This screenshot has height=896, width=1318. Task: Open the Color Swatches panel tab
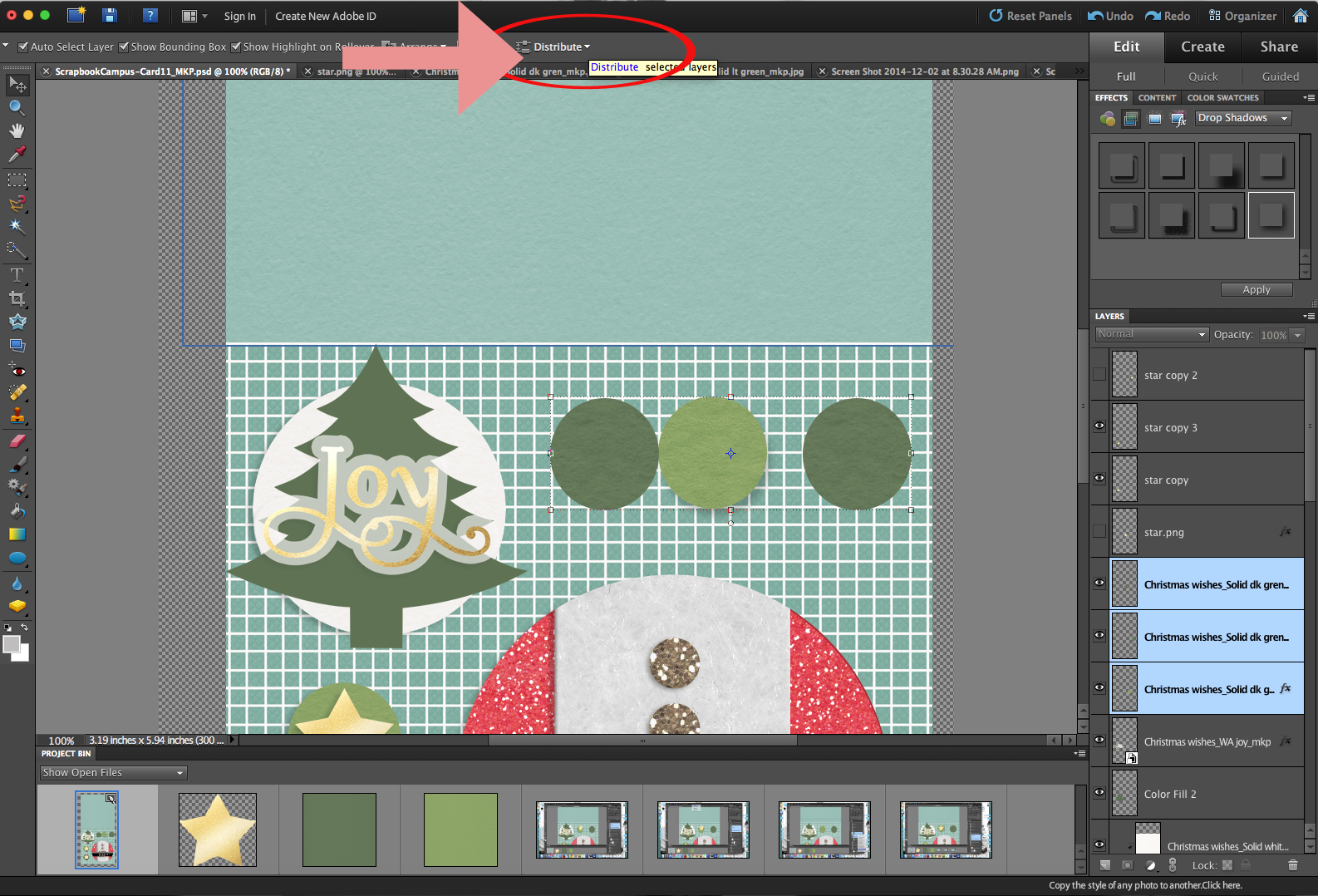(x=1222, y=98)
